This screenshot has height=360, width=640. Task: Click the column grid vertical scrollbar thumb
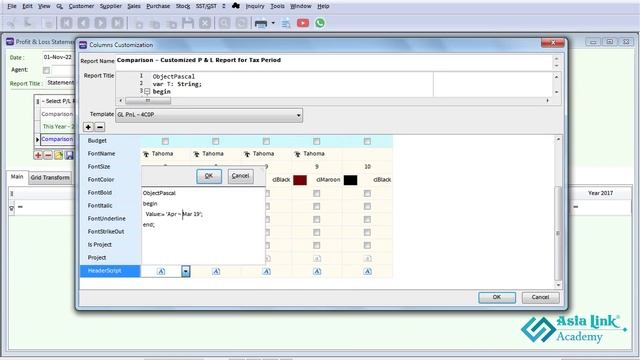pos(558,233)
